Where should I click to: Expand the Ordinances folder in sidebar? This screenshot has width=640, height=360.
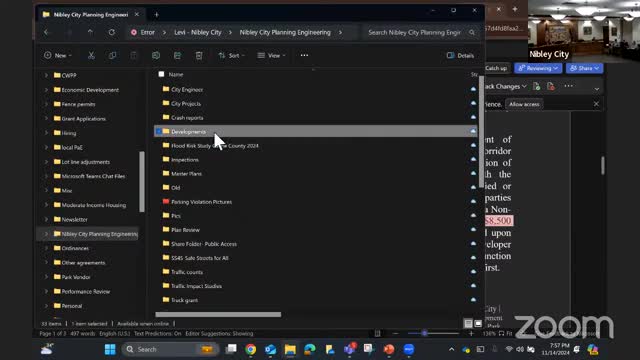46,248
